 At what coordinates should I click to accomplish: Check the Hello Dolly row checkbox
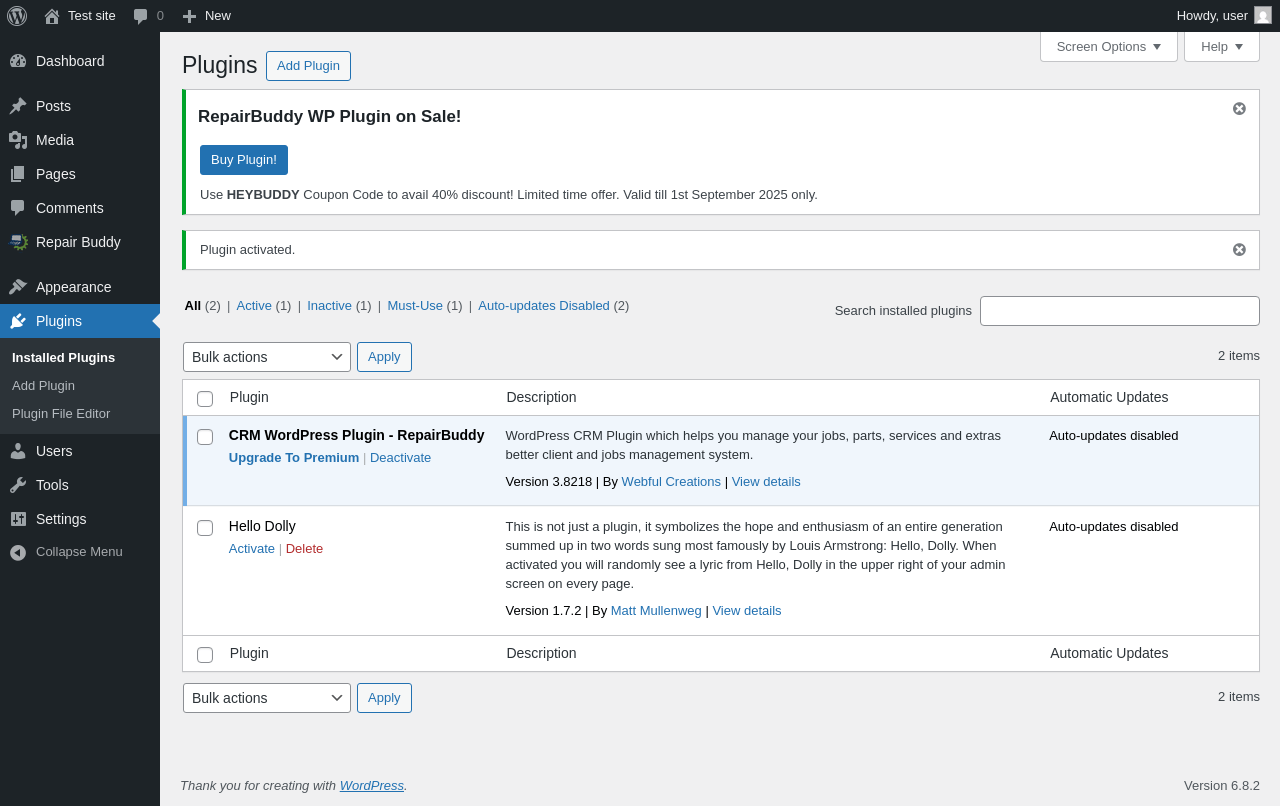tap(205, 528)
